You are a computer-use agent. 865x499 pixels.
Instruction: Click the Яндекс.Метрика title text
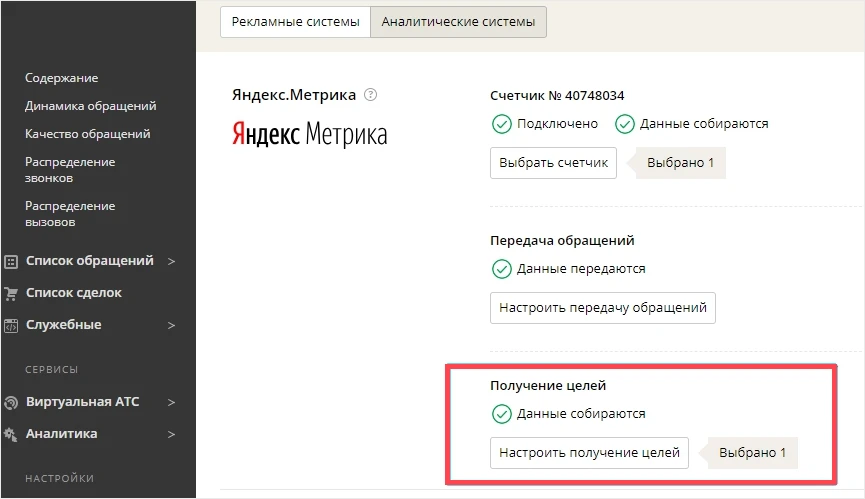pyautogui.click(x=293, y=95)
